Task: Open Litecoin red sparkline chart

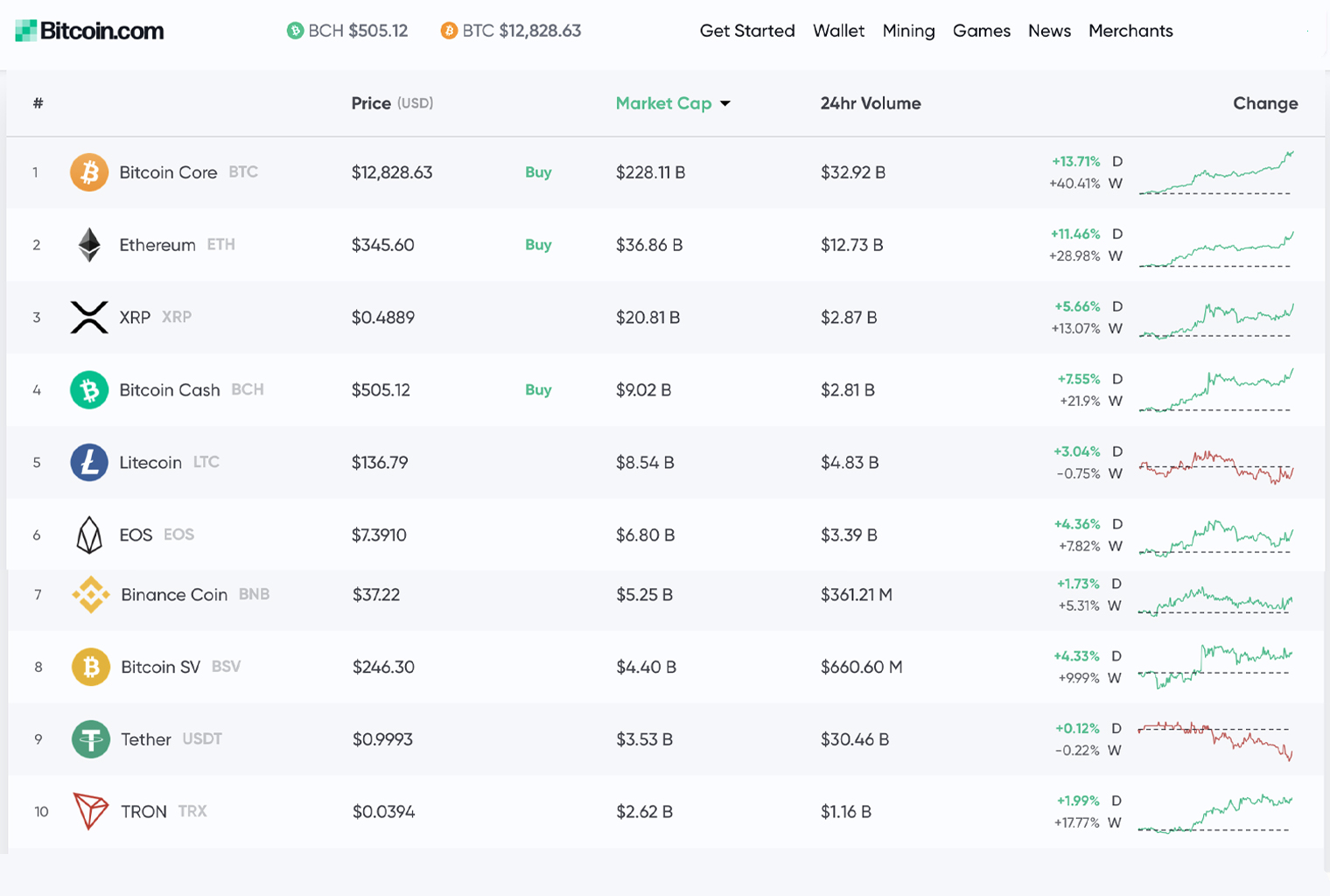Action: [x=1216, y=467]
